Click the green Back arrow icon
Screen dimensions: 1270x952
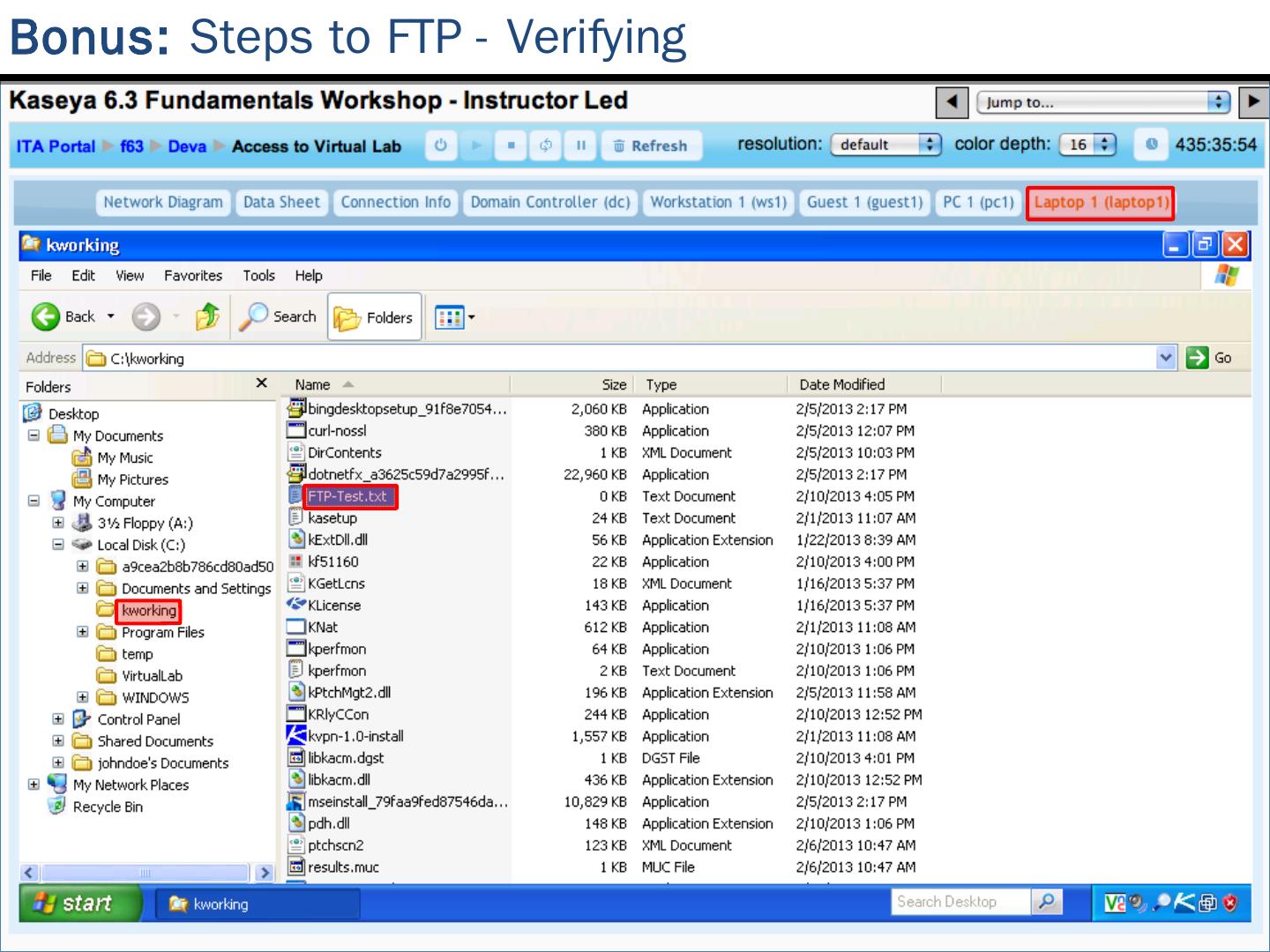[46, 316]
